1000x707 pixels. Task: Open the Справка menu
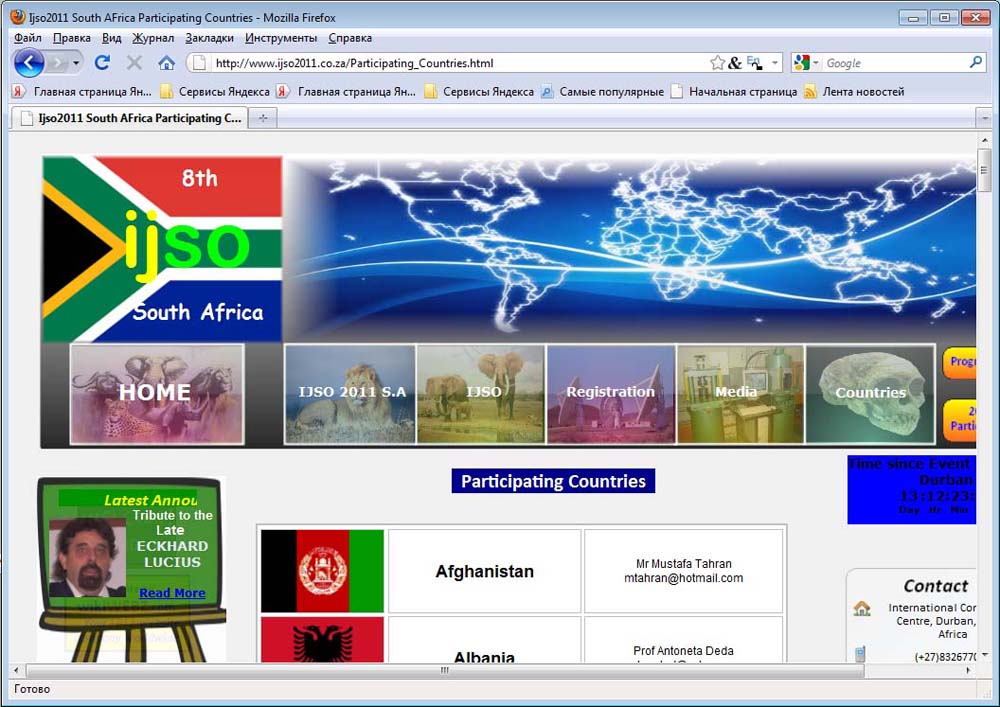(350, 38)
